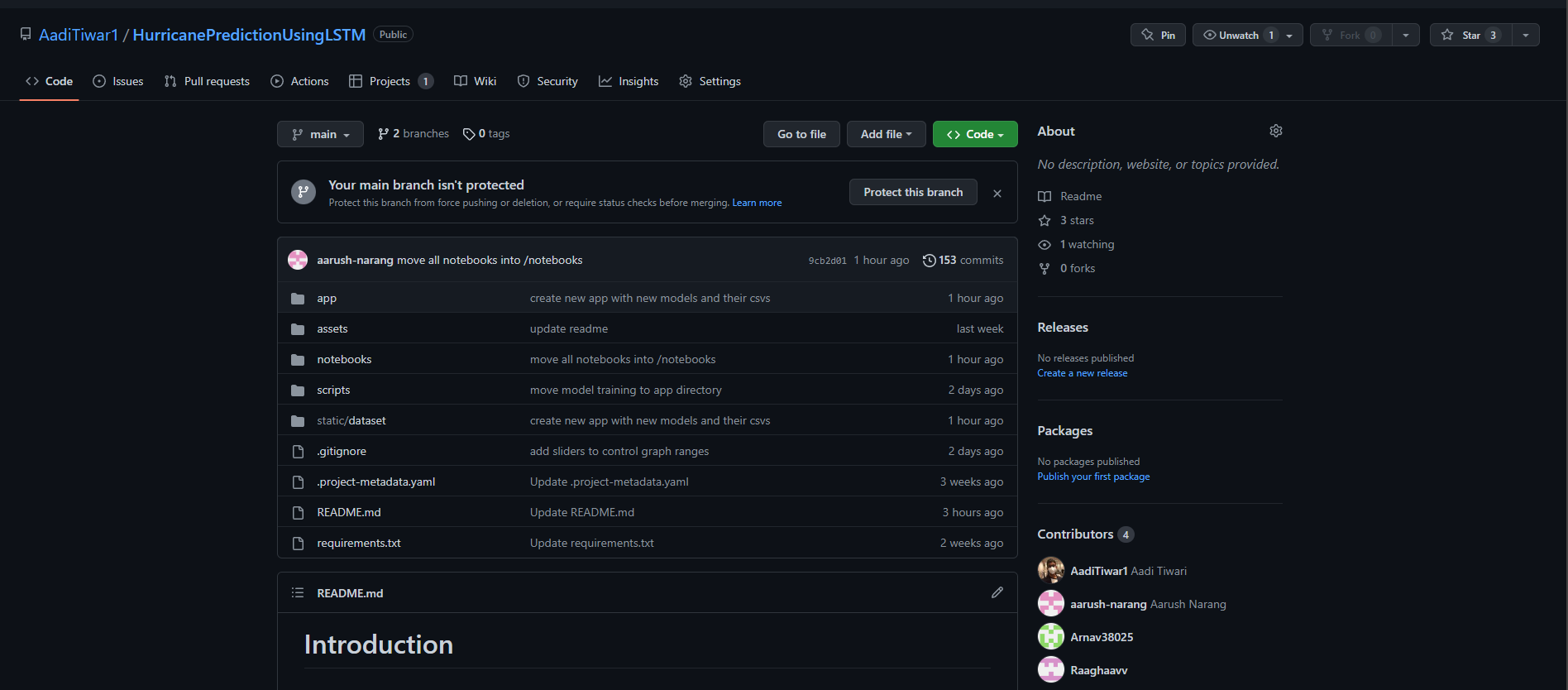Click the branch icon next to 2 branches
The height and width of the screenshot is (690, 1568).
(383, 134)
